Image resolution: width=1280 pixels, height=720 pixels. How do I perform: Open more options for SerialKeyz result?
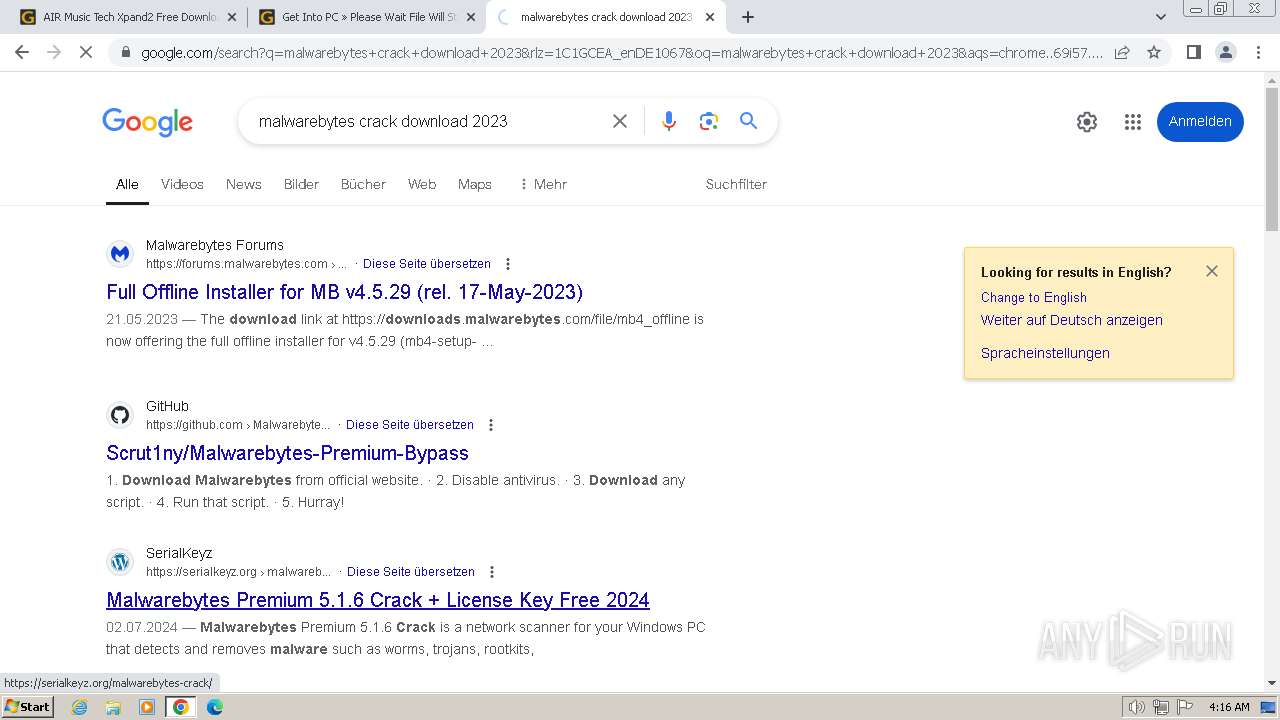point(492,572)
